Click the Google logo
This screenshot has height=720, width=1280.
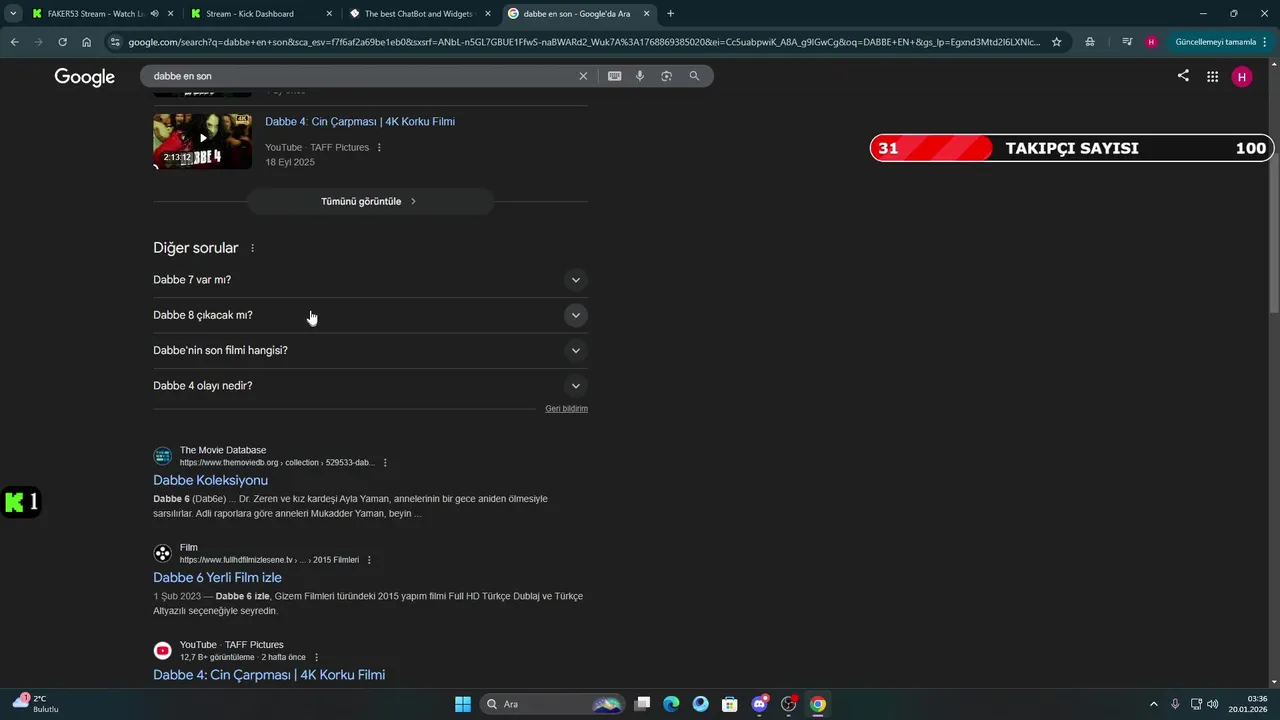[85, 77]
